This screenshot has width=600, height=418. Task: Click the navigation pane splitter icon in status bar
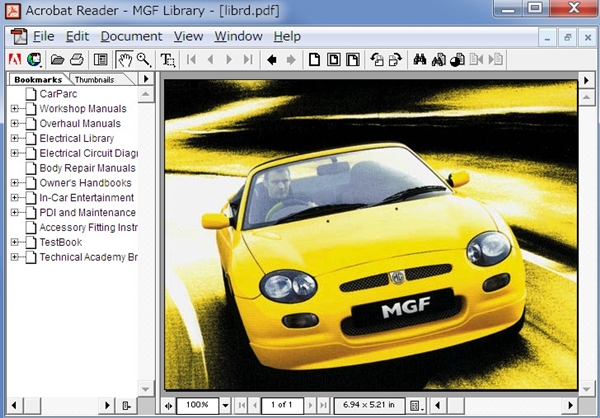pos(168,405)
